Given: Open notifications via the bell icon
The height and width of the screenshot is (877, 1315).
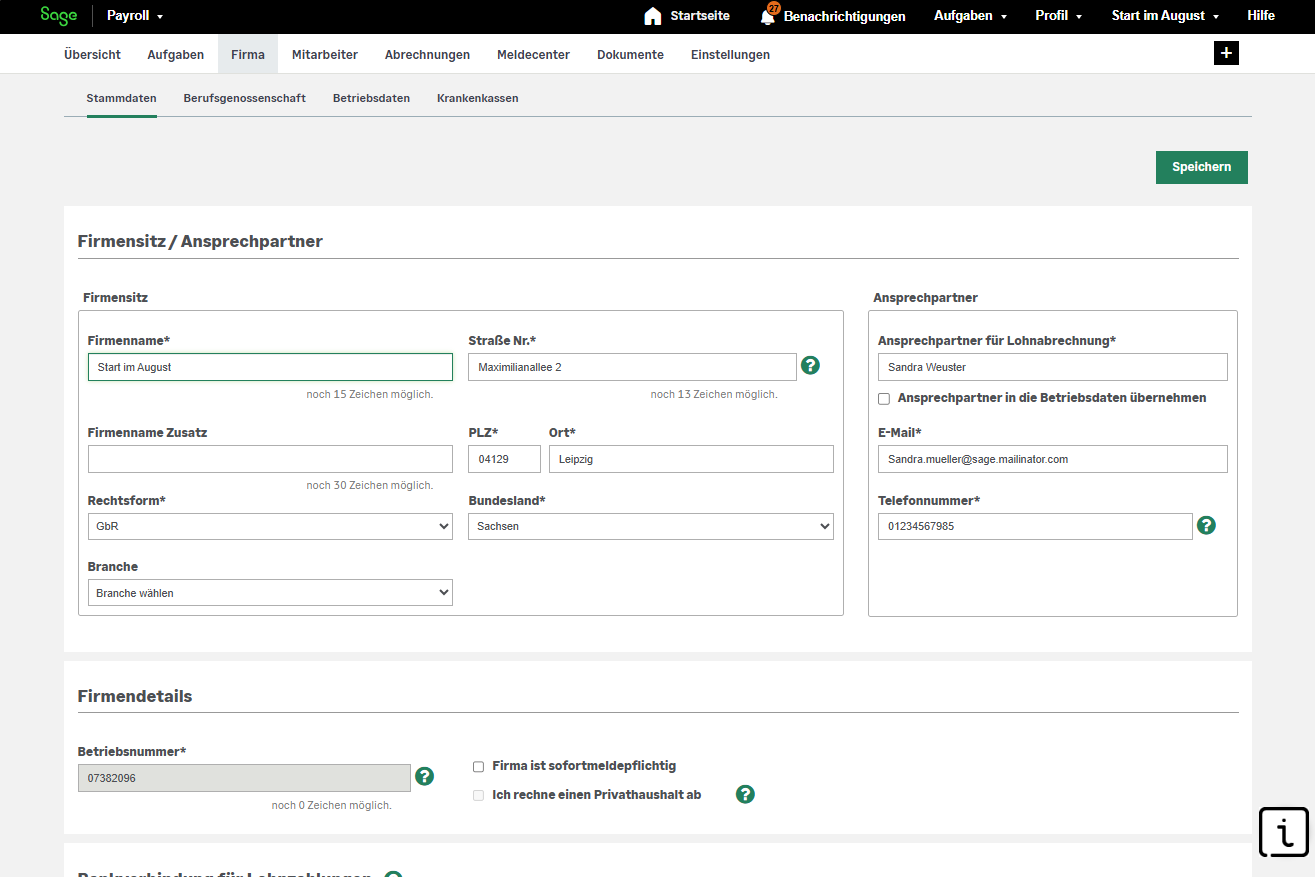Looking at the screenshot, I should [x=768, y=15].
